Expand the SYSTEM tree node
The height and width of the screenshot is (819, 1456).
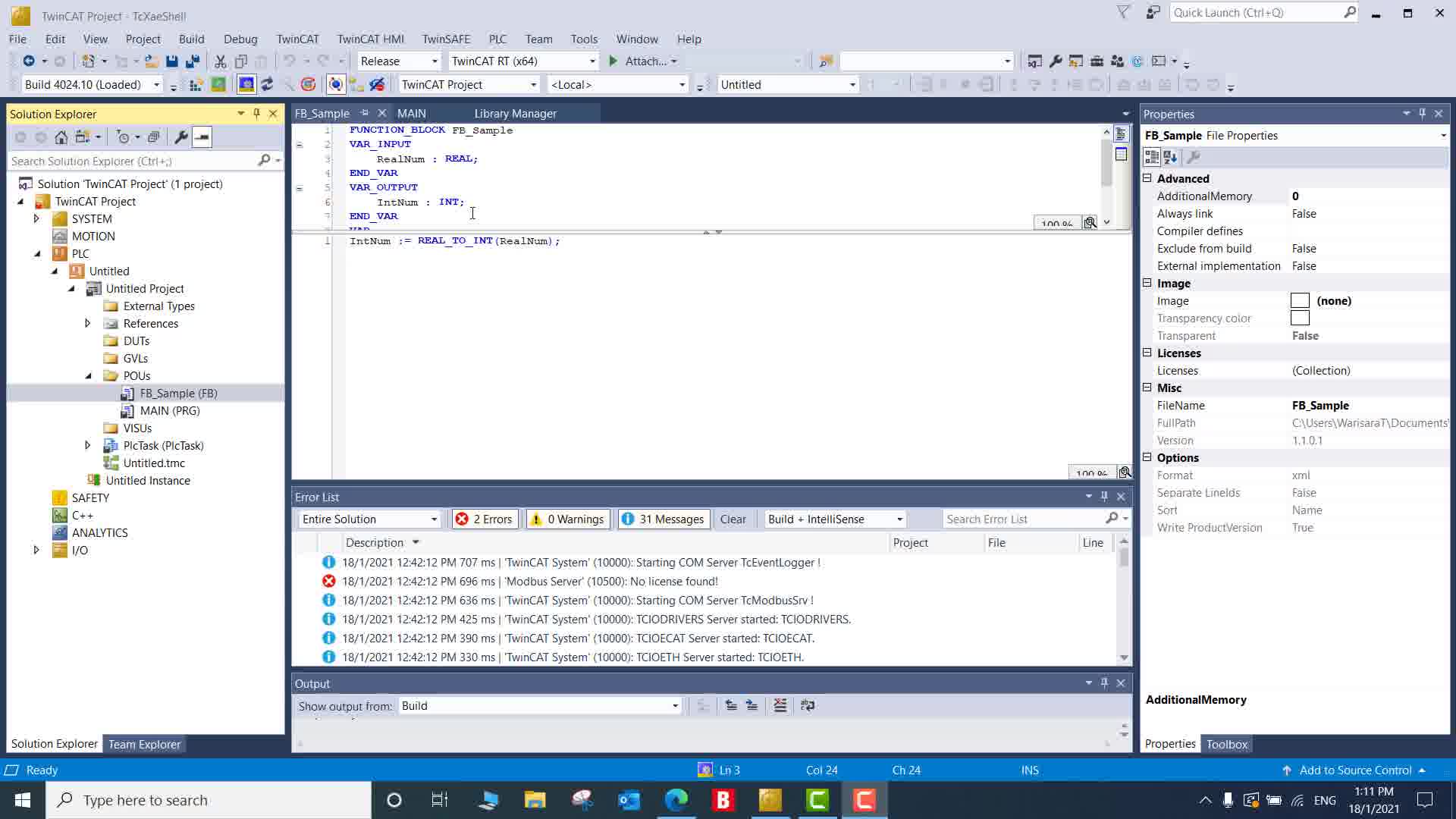point(36,219)
